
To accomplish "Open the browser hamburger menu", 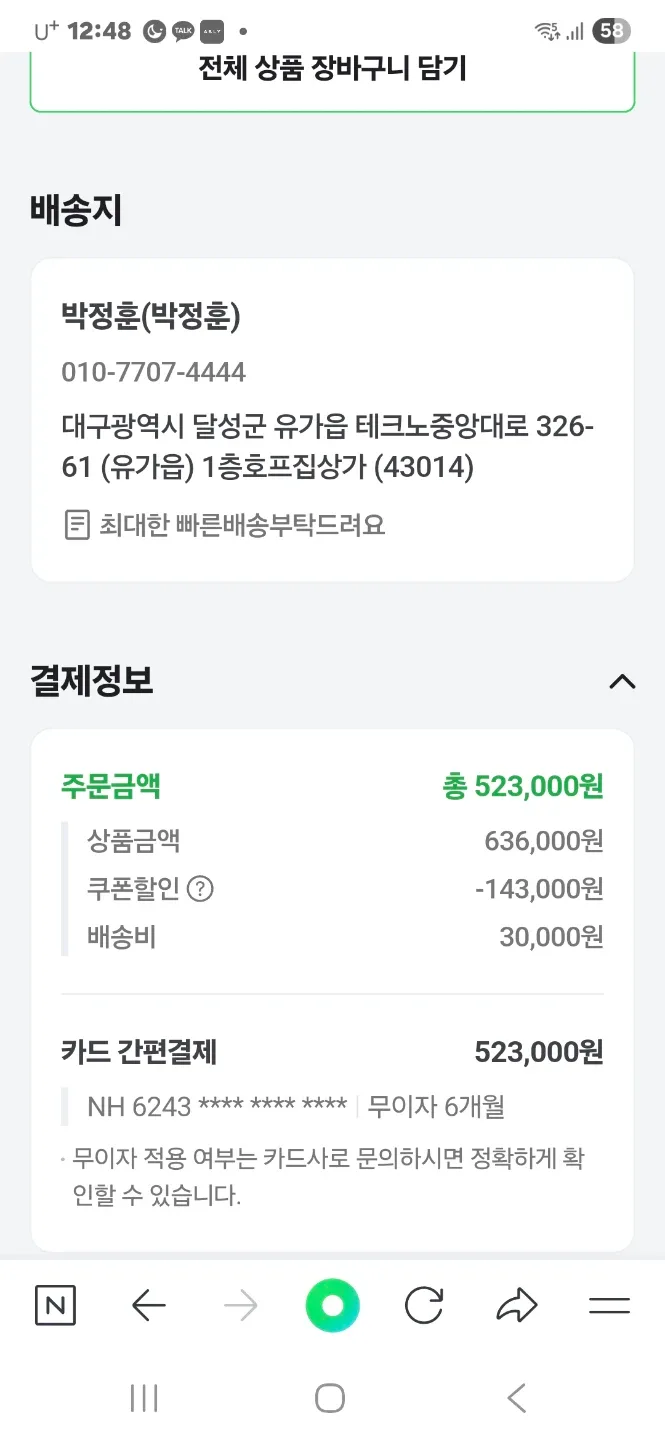I will click(609, 1305).
